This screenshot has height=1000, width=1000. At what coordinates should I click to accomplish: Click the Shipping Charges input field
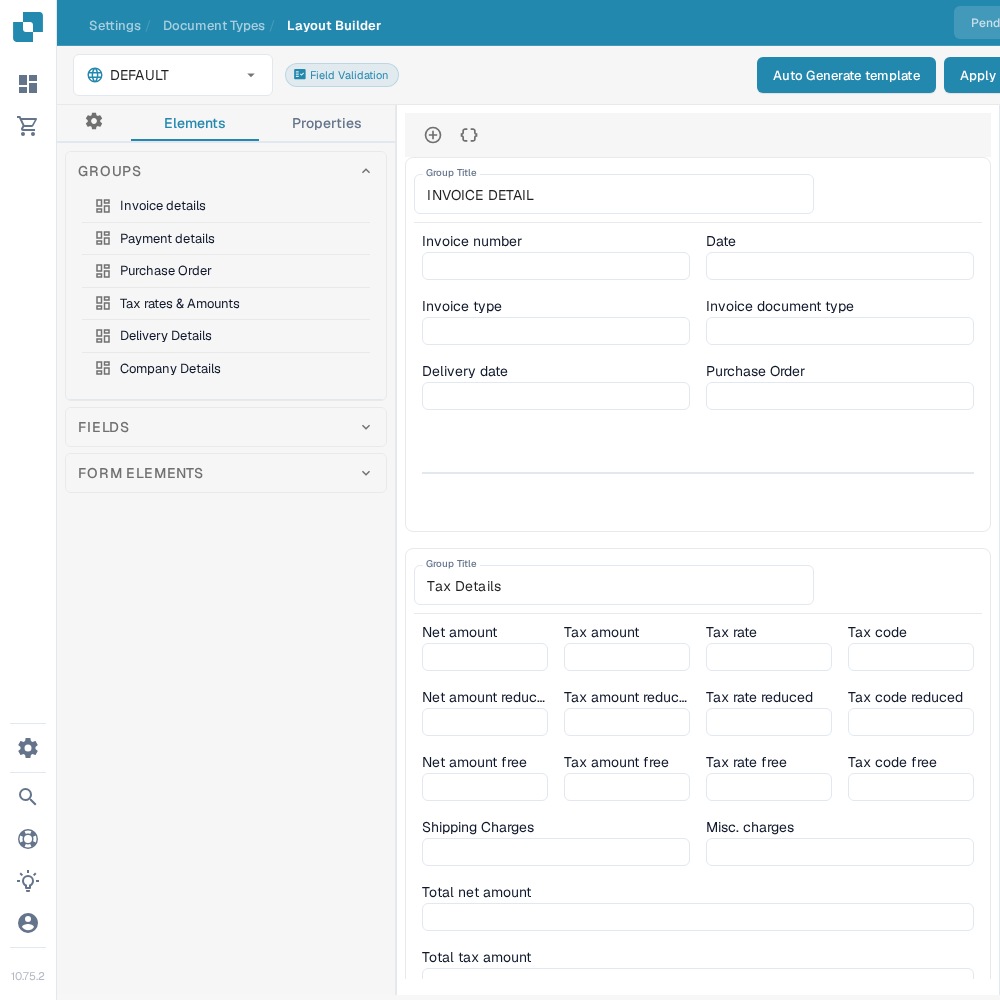click(555, 852)
